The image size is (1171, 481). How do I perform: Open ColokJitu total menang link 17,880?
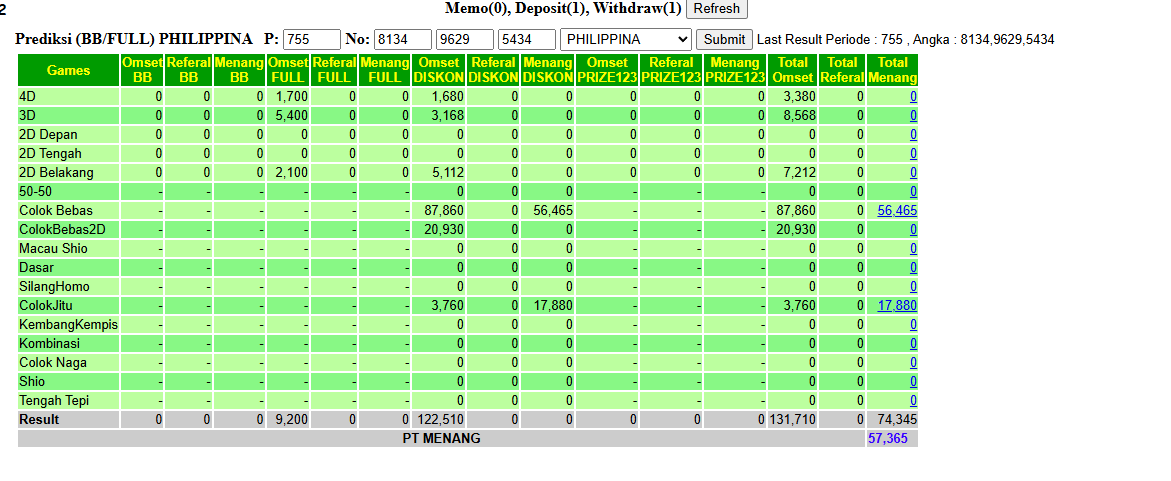point(897,305)
